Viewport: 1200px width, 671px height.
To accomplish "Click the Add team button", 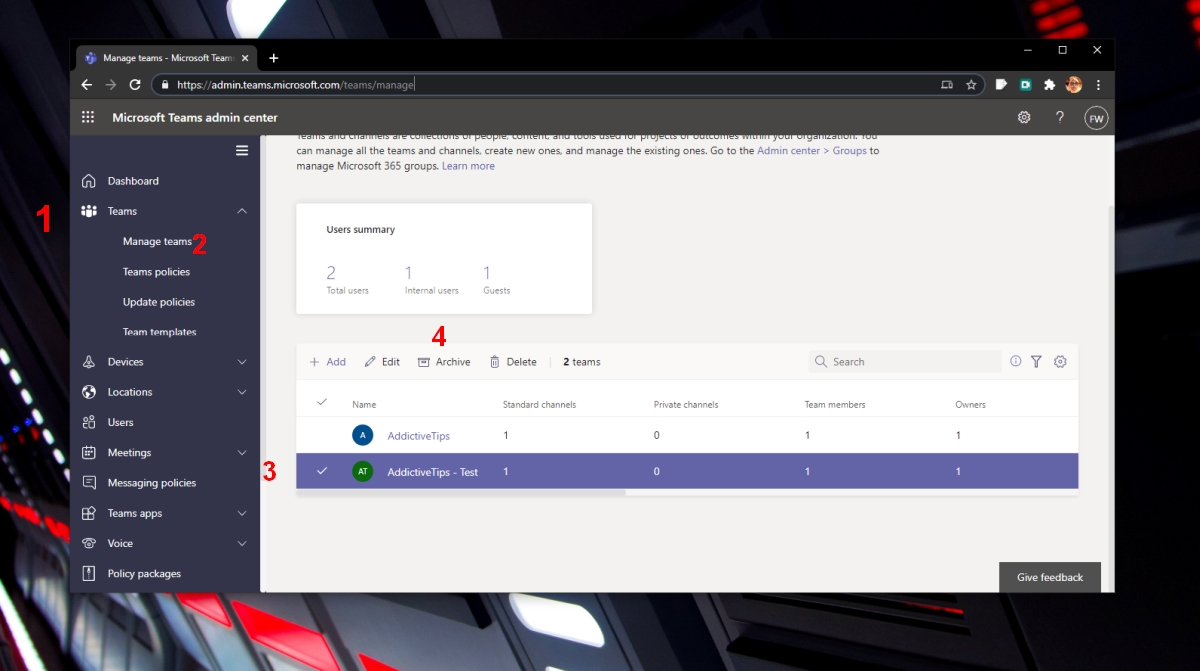I will click(x=327, y=362).
